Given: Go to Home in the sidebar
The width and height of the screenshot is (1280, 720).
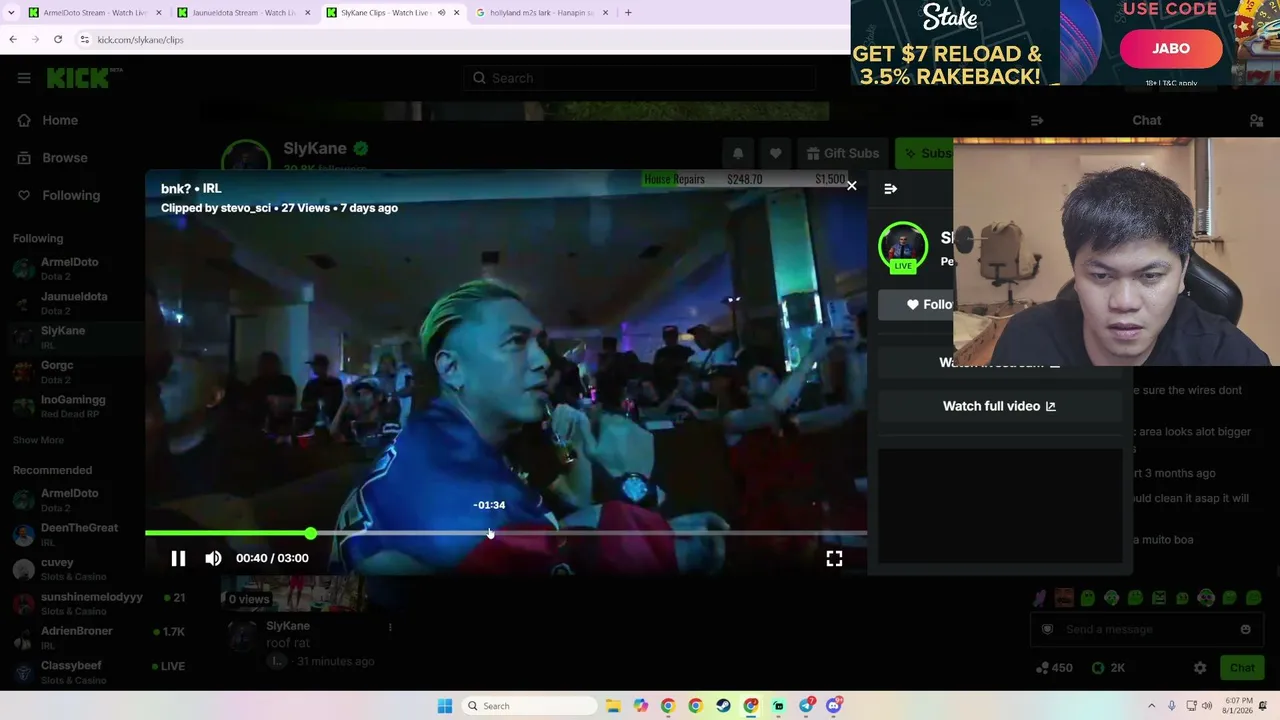Looking at the screenshot, I should click(x=60, y=120).
